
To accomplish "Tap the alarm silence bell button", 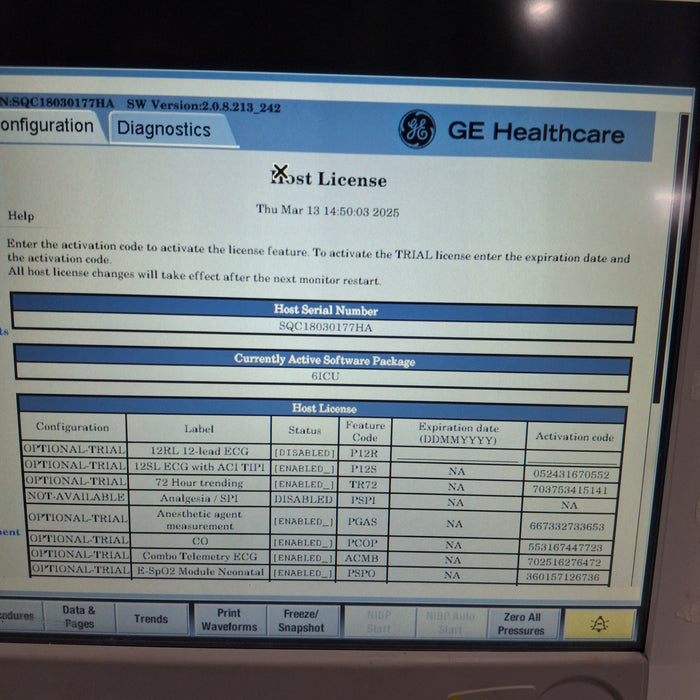I will click(x=600, y=624).
